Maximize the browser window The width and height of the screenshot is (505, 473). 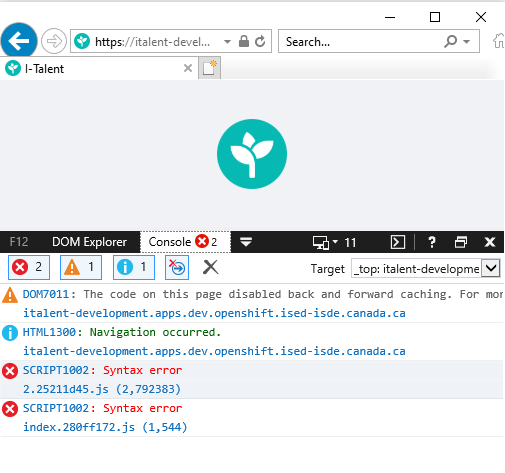coord(435,17)
